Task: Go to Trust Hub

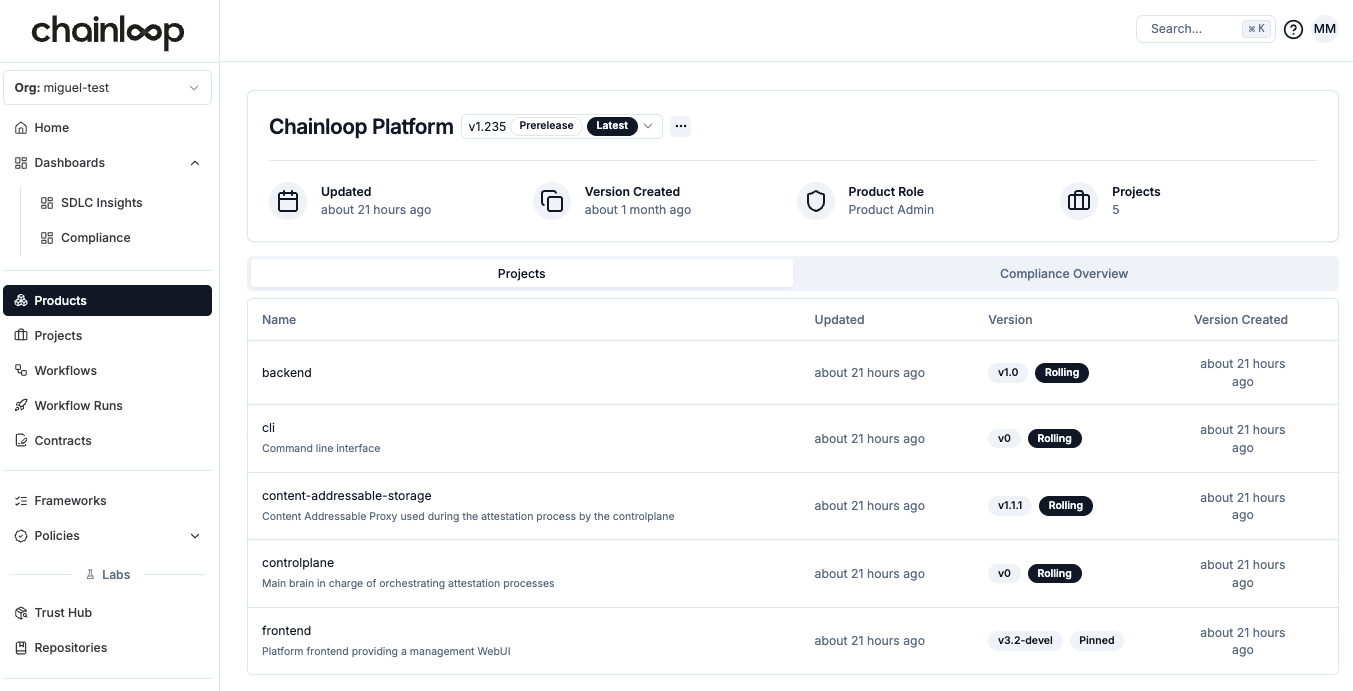Action: [61, 612]
